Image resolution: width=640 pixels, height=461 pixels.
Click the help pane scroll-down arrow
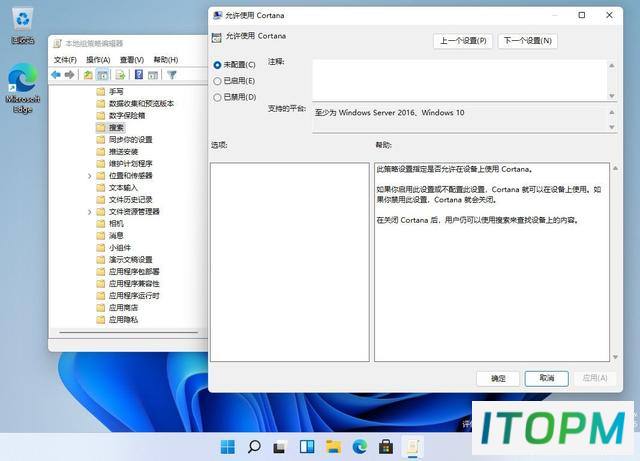coord(615,357)
